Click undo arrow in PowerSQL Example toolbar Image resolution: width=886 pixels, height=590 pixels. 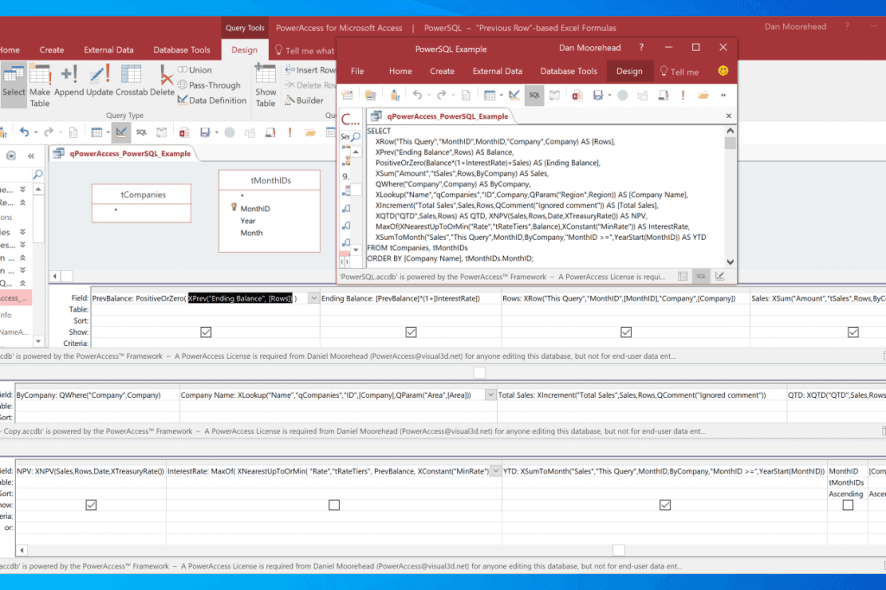coord(418,95)
